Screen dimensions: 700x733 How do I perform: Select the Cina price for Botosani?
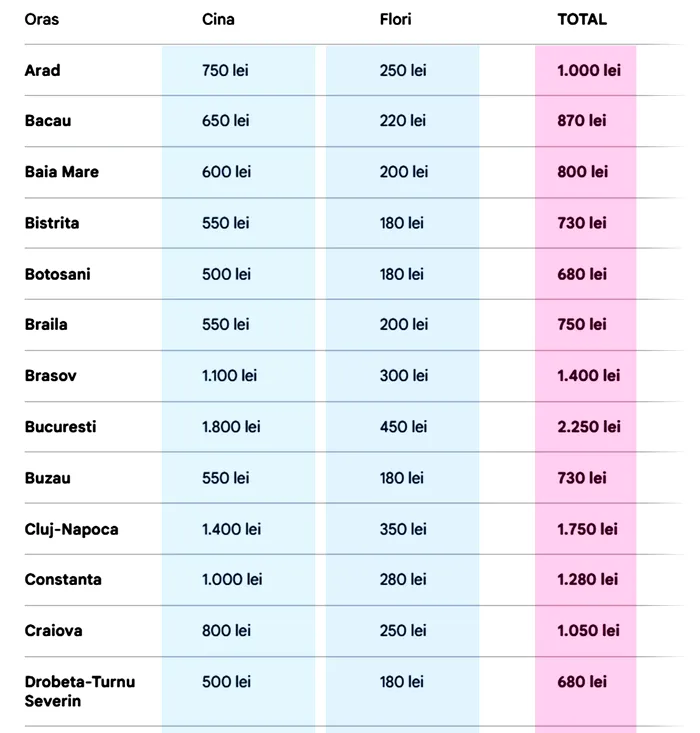226,274
